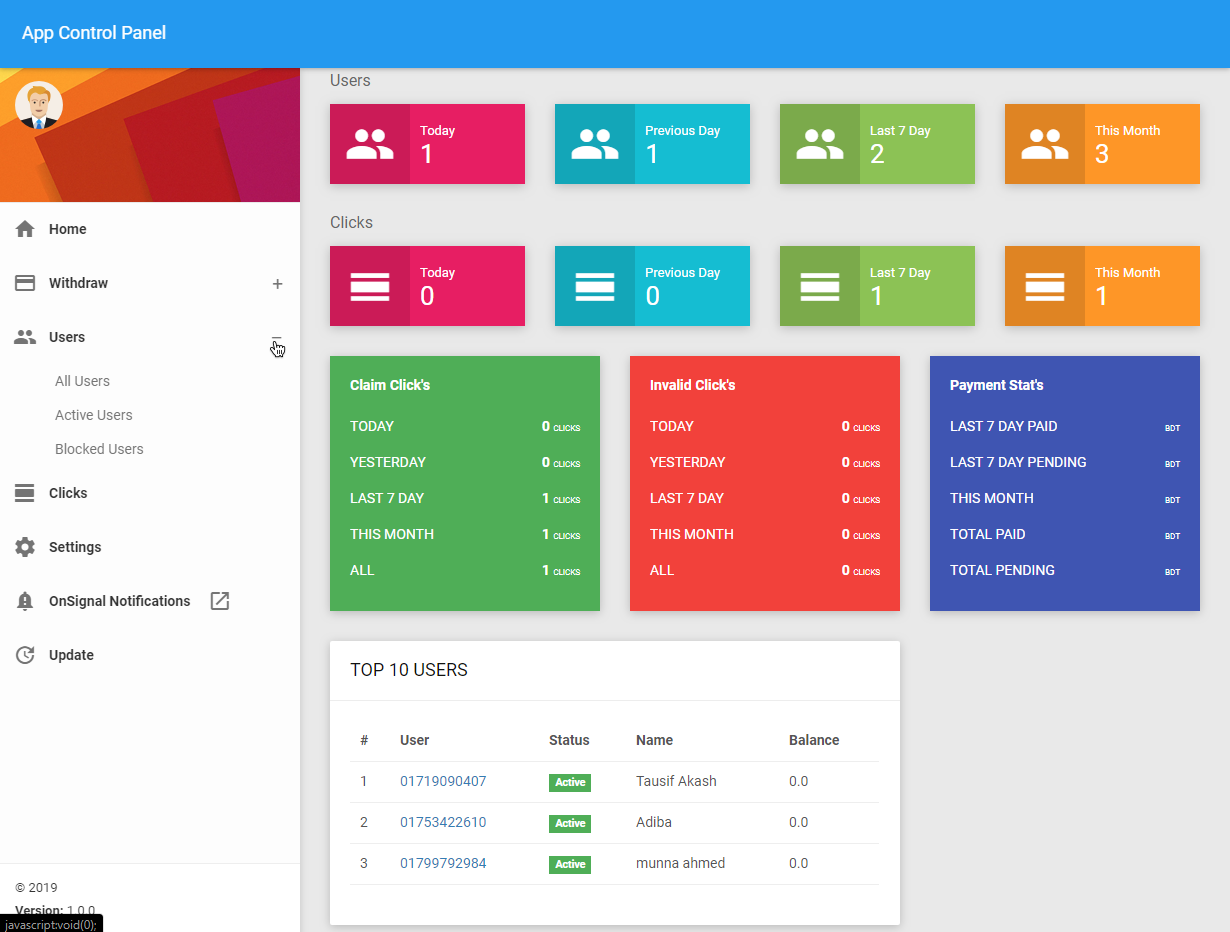Click the orange Users This Month card

tap(1102, 144)
